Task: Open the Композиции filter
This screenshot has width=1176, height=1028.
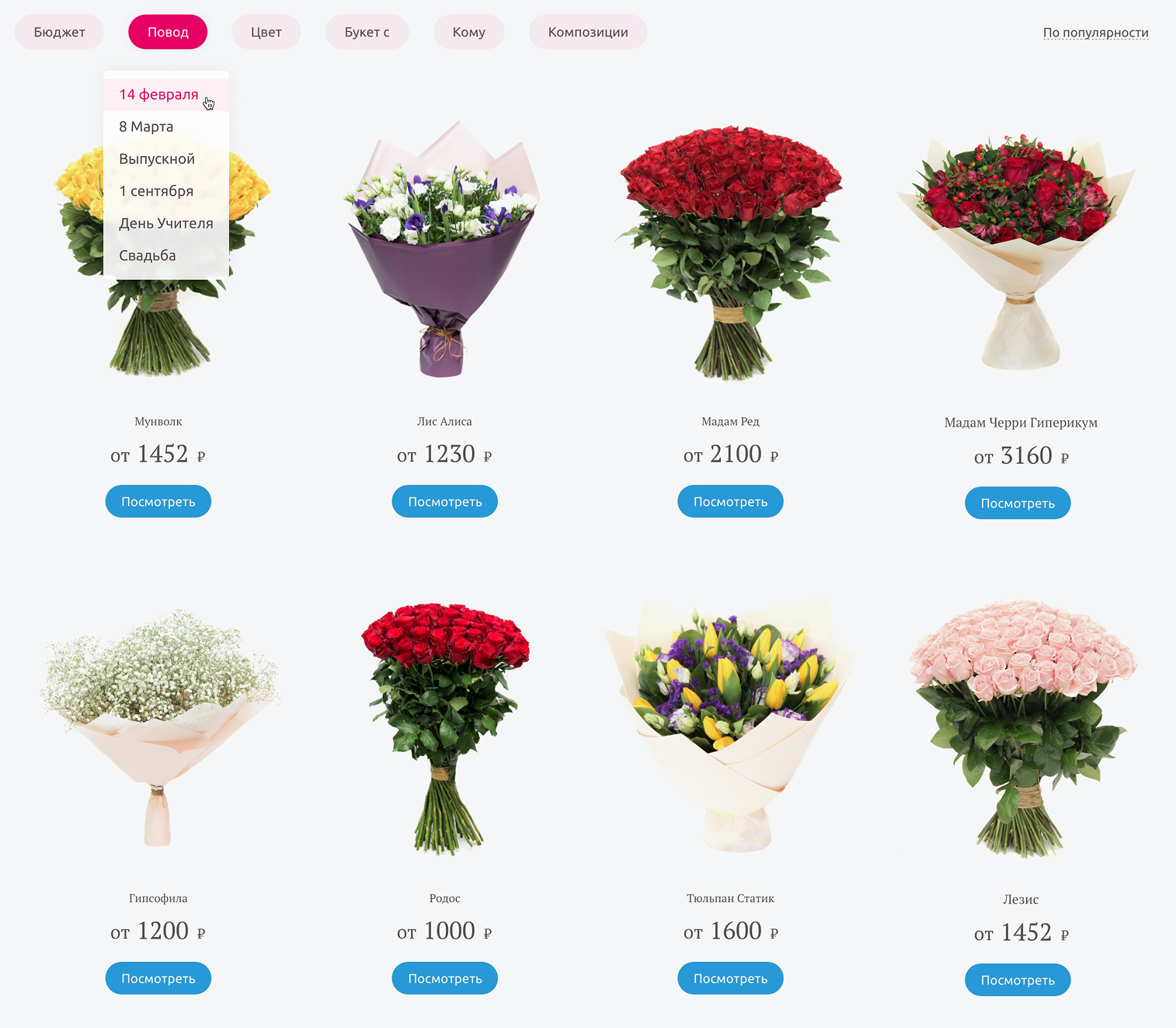Action: pos(588,32)
